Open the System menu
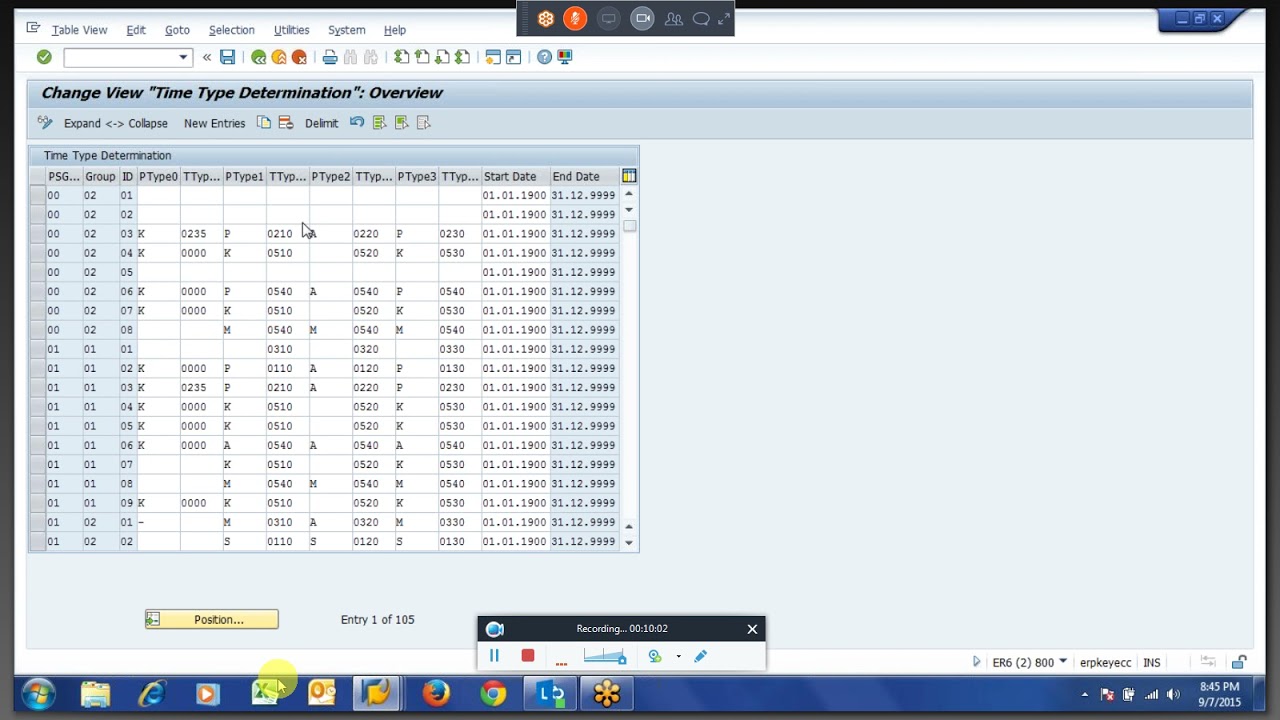Image resolution: width=1280 pixels, height=720 pixels. (347, 30)
